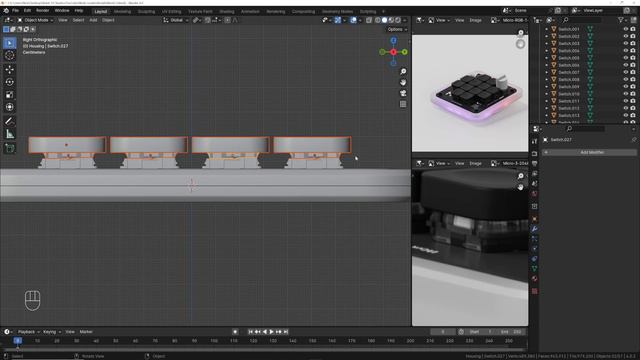The image size is (640, 360).
Task: Click the outliner search field
Action: pyautogui.click(x=581, y=20)
